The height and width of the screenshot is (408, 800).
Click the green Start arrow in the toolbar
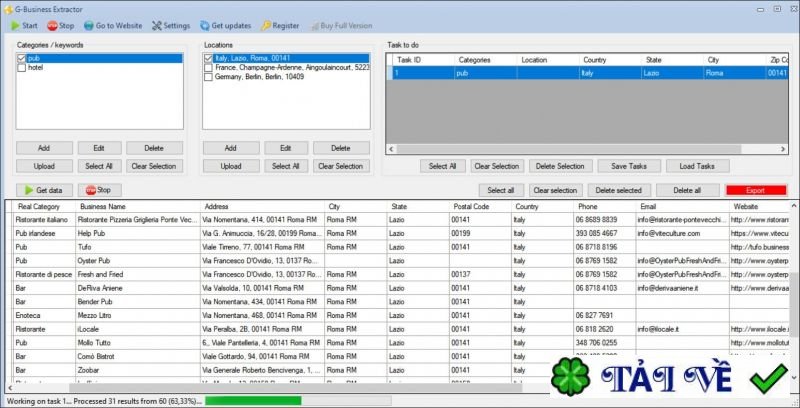tap(15, 26)
